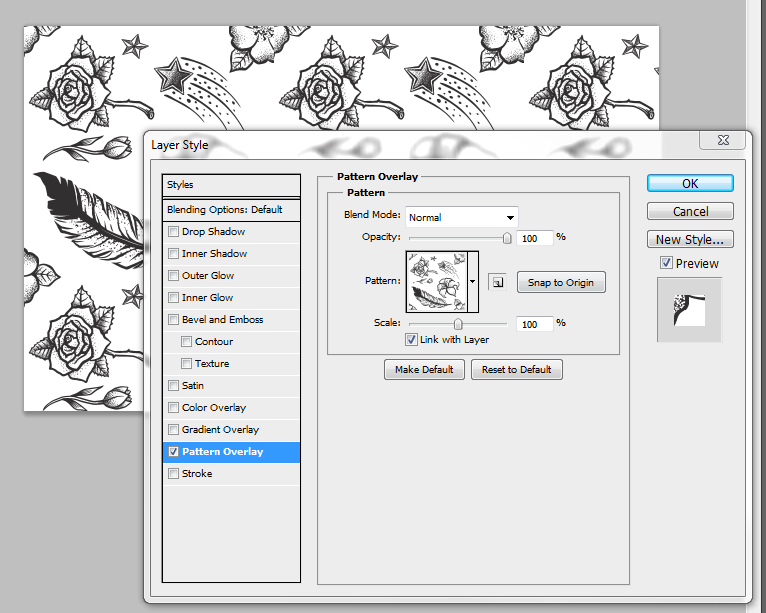Close the Layer Style dialog

723,140
